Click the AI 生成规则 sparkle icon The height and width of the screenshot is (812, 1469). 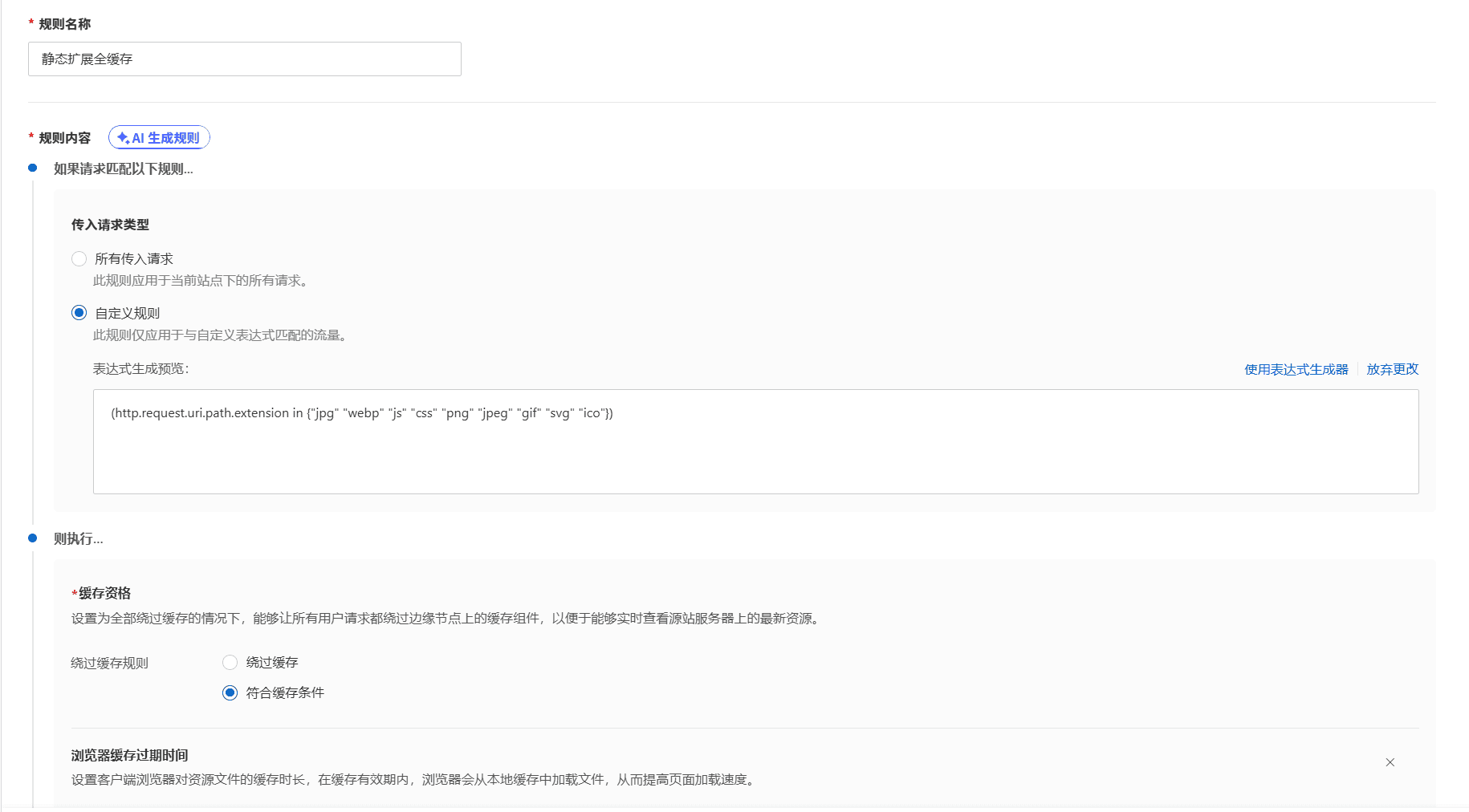click(x=123, y=138)
